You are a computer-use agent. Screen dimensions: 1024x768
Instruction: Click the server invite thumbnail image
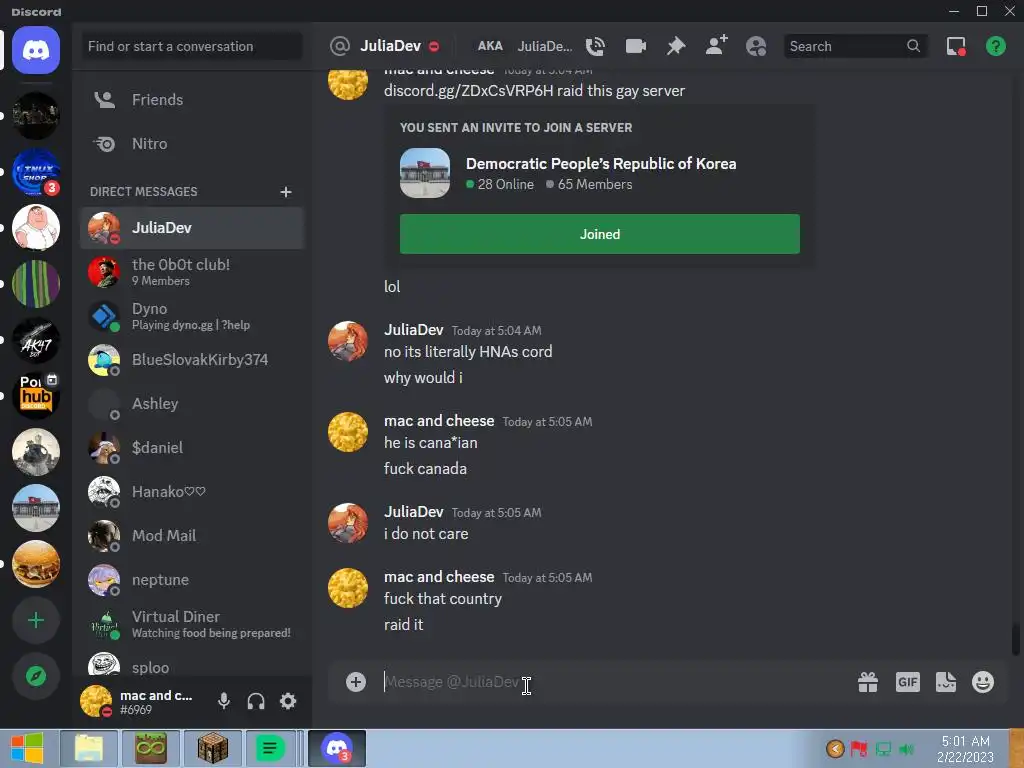point(424,173)
